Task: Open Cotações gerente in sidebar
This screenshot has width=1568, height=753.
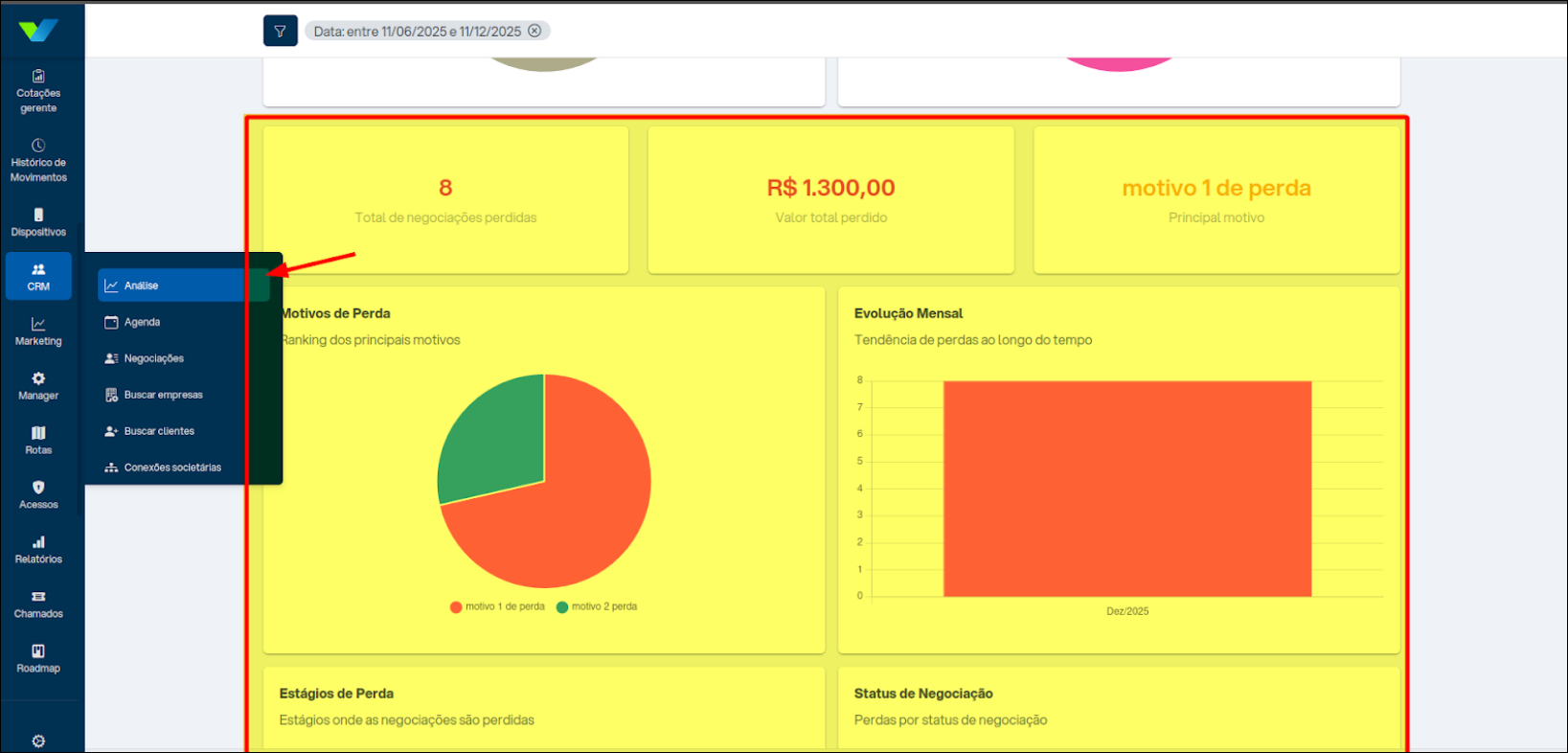Action: 38,91
